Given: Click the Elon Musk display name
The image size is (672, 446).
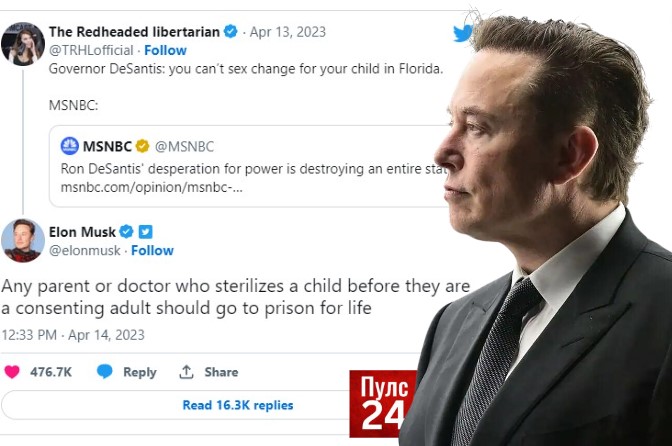Looking at the screenshot, I should [83, 231].
